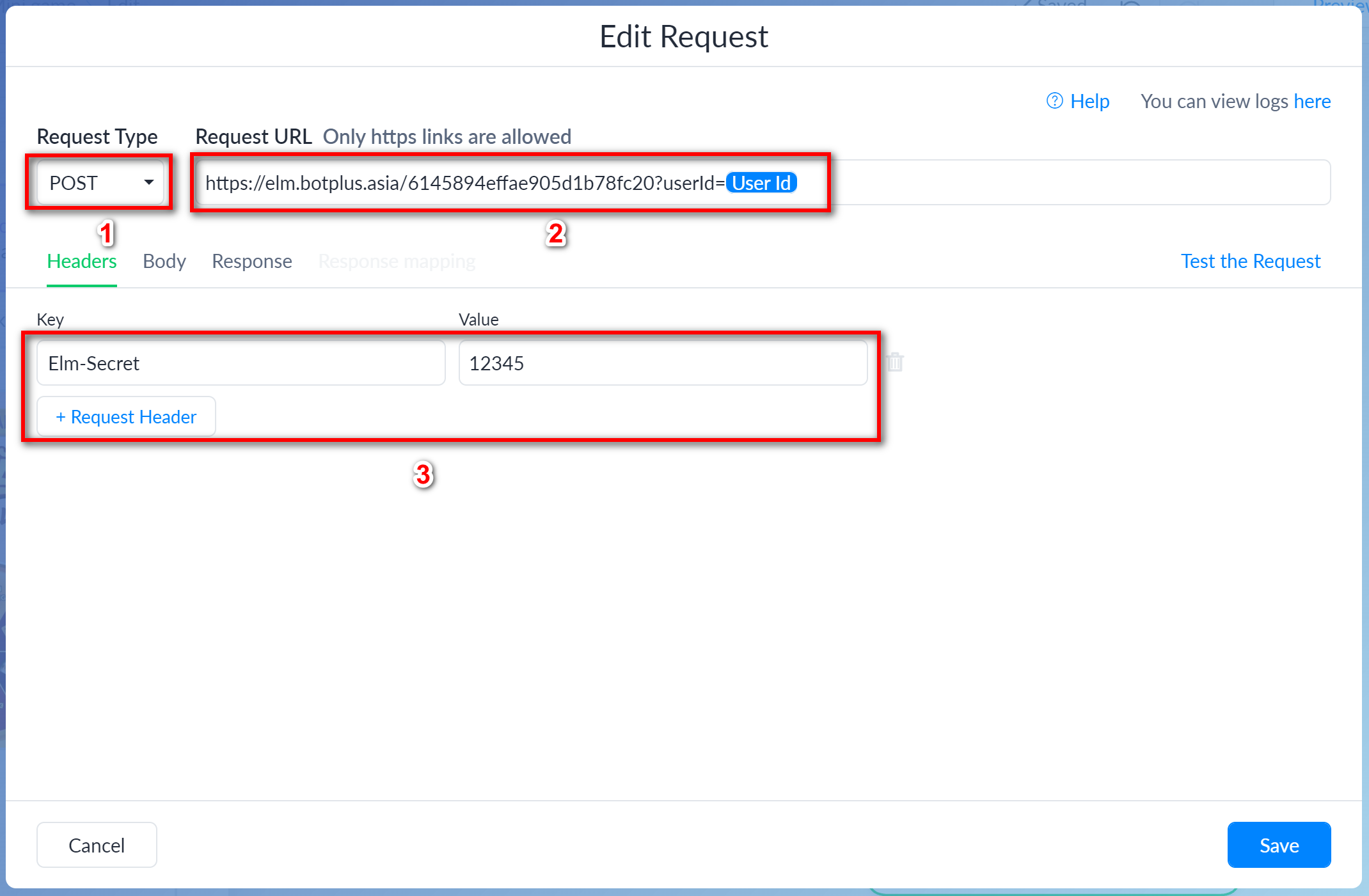Open the Body tab

[x=164, y=261]
